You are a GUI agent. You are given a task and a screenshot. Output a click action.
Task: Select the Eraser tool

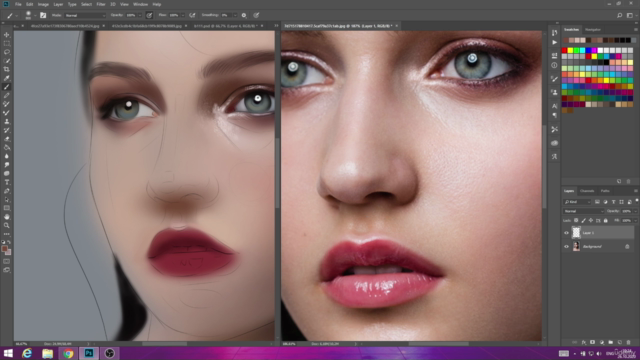click(x=7, y=139)
